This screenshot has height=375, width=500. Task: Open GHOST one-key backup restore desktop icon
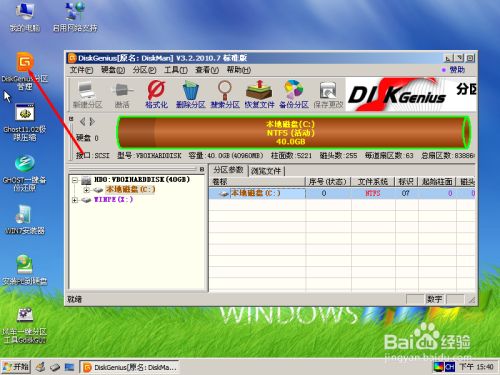coord(25,173)
